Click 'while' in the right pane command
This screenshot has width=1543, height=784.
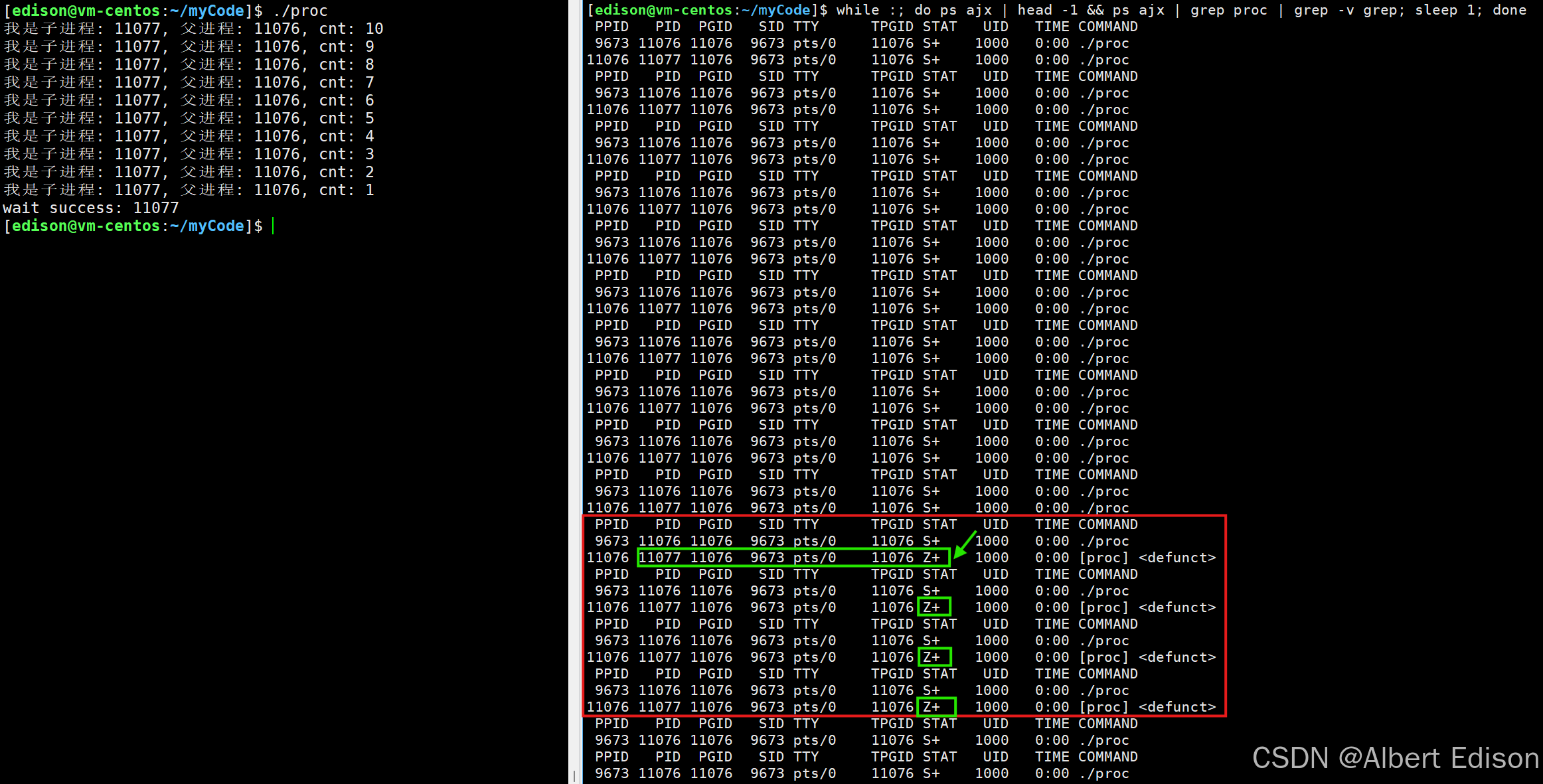click(857, 11)
